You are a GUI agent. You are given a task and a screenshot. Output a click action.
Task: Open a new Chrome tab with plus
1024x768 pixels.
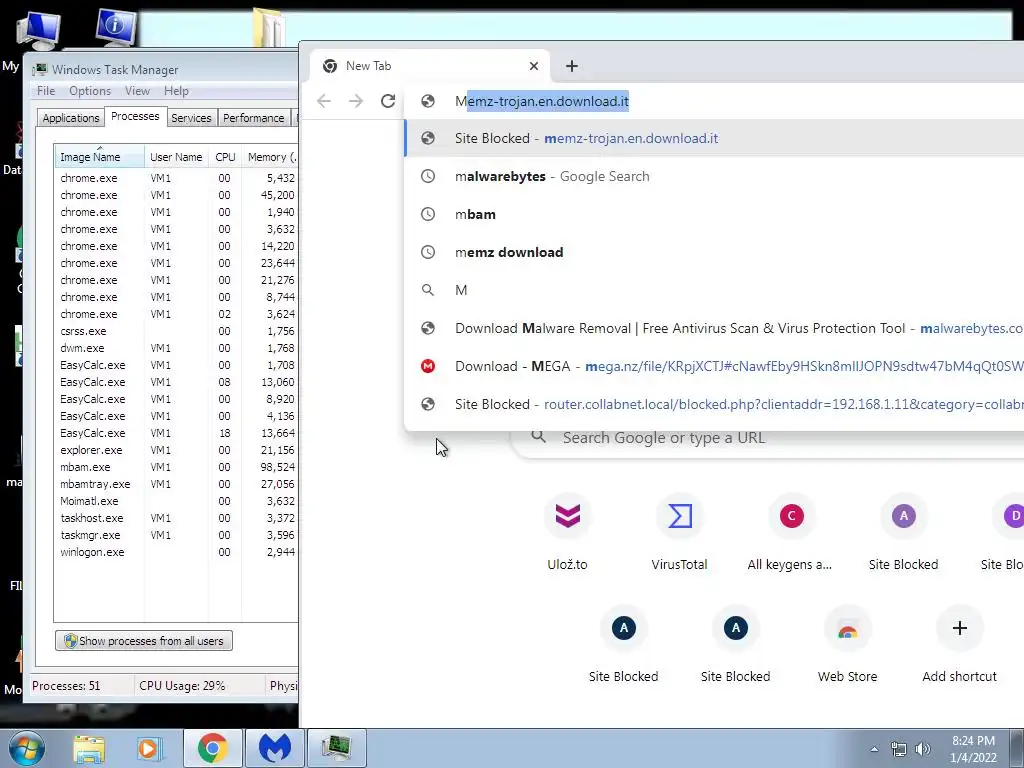click(571, 66)
